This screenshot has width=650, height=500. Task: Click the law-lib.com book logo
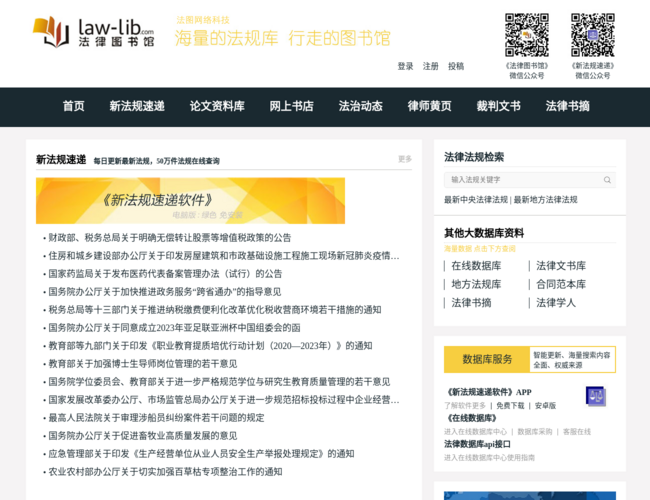94,32
